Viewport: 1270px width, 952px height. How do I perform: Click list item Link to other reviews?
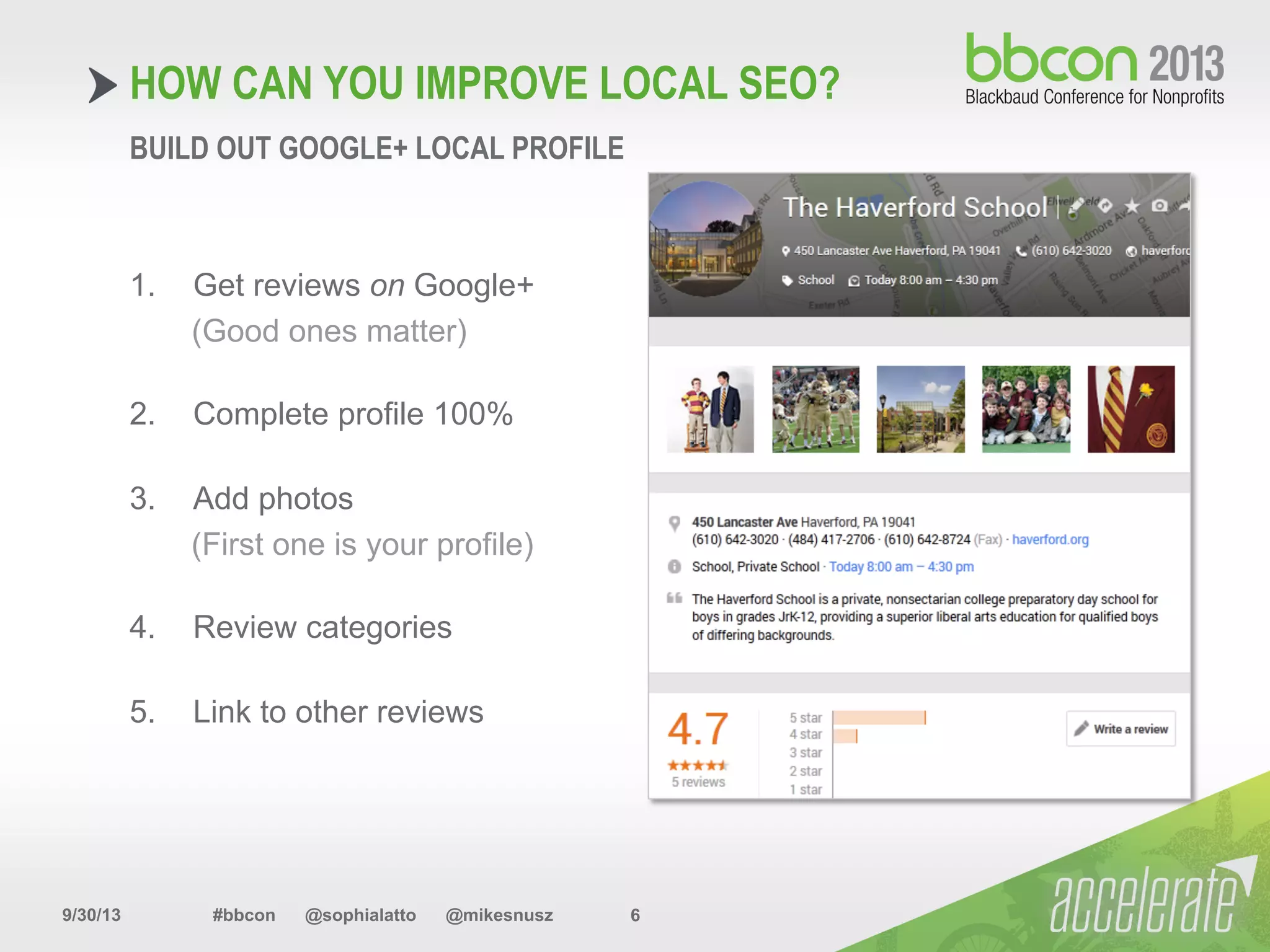[x=338, y=712]
